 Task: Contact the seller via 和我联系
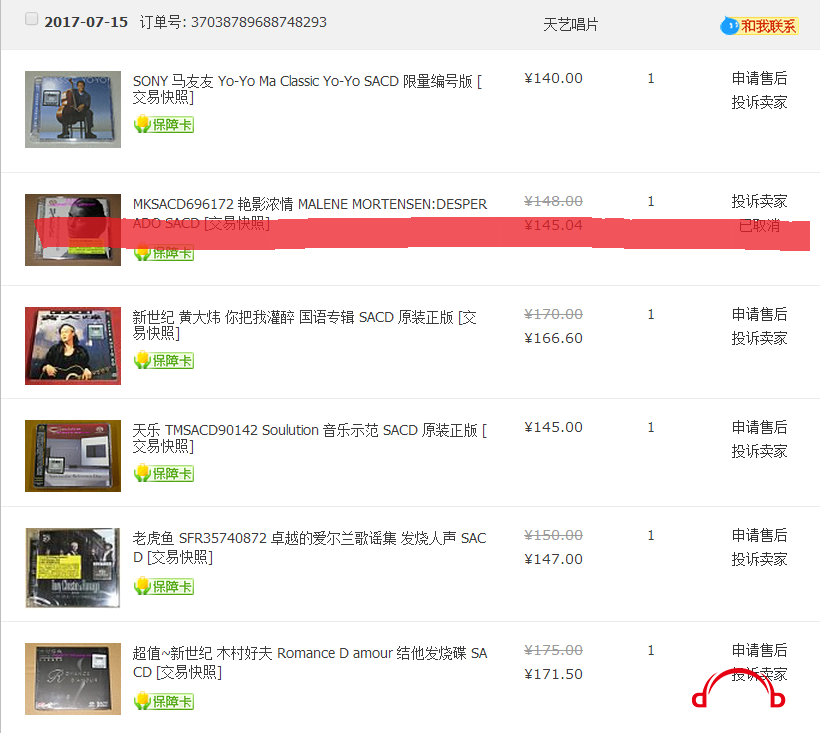point(759,26)
